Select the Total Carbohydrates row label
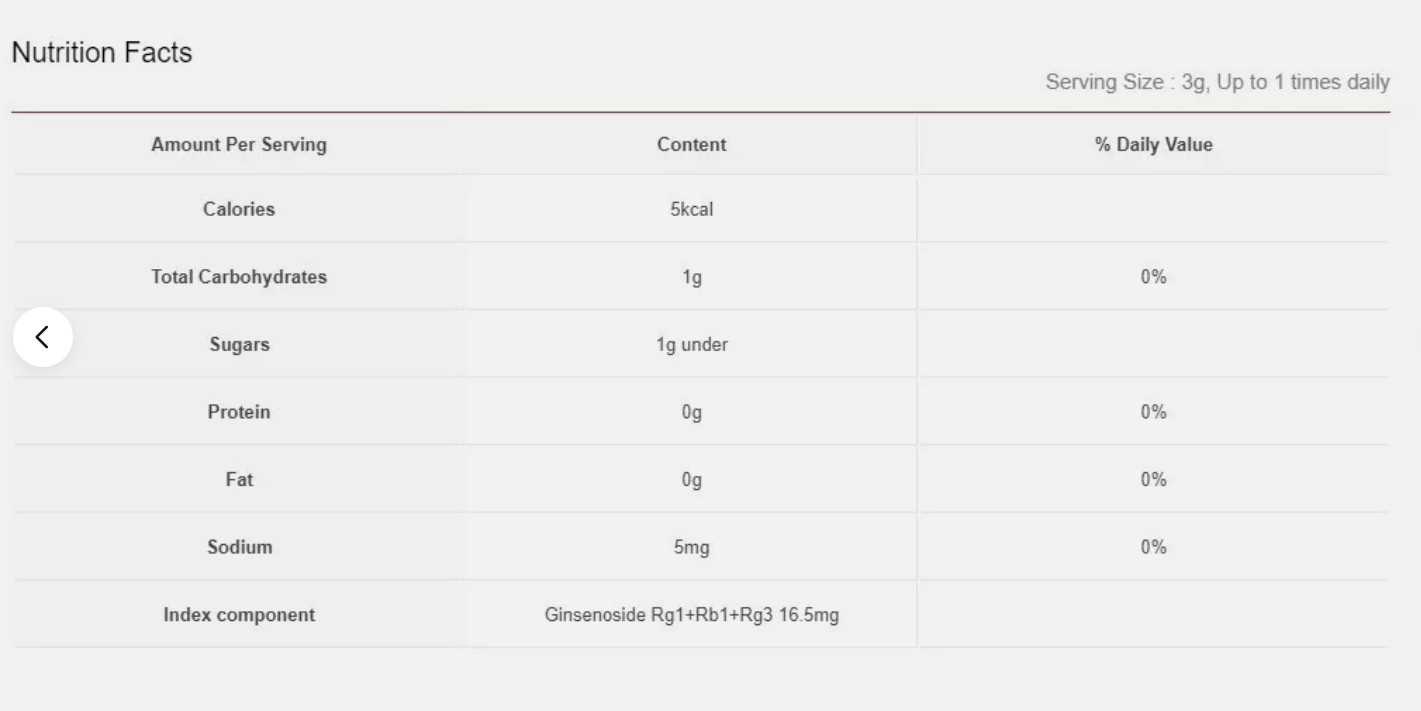Image resolution: width=1421 pixels, height=711 pixels. 239,278
